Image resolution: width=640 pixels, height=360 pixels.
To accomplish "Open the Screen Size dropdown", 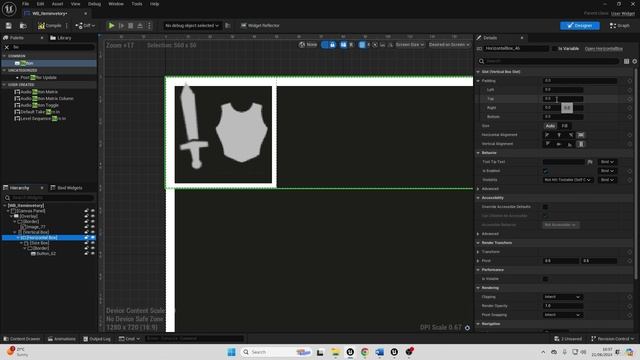I will pos(409,44).
